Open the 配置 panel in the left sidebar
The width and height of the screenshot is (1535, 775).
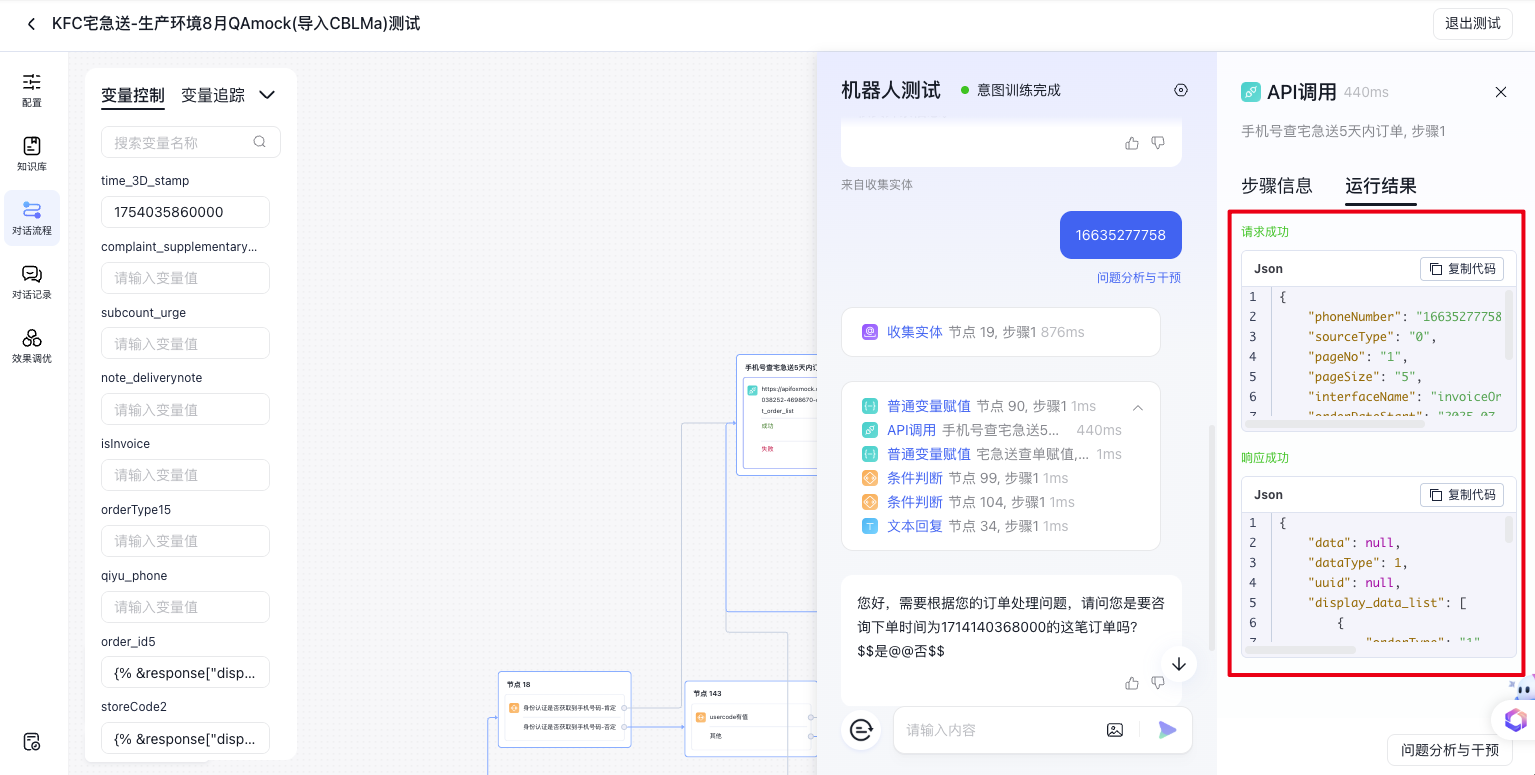pos(31,90)
